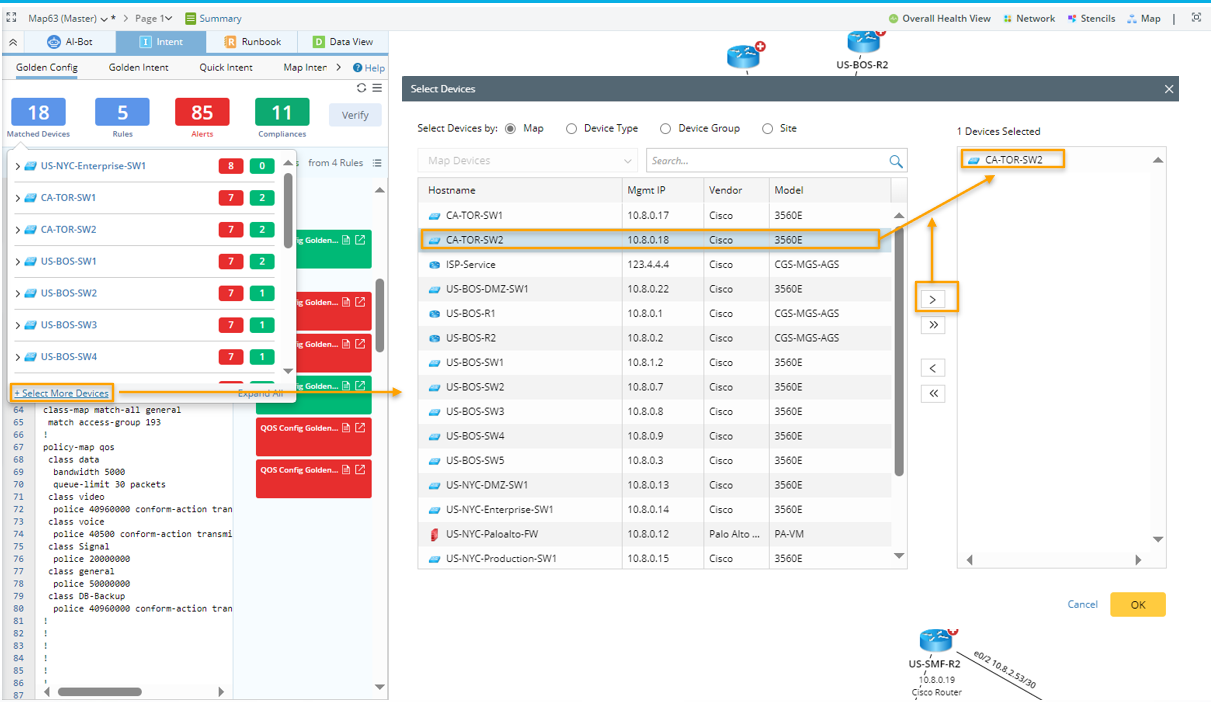This screenshot has width=1211, height=702.
Task: Click the horizontal scrollbar under config text
Action: click(x=100, y=691)
